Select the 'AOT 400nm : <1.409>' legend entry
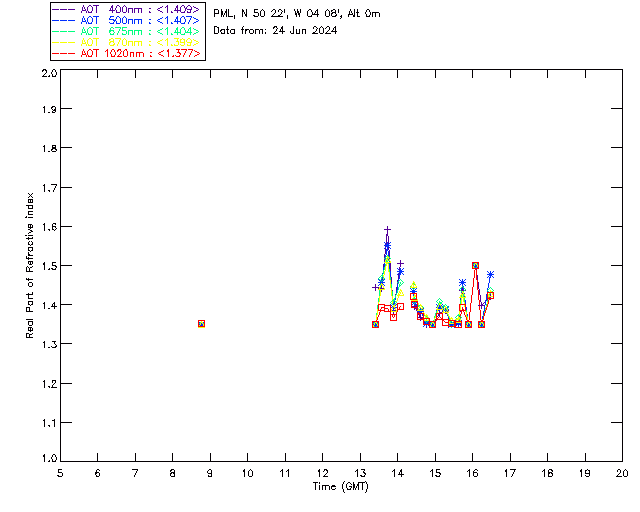640x512 pixels. point(126,9)
